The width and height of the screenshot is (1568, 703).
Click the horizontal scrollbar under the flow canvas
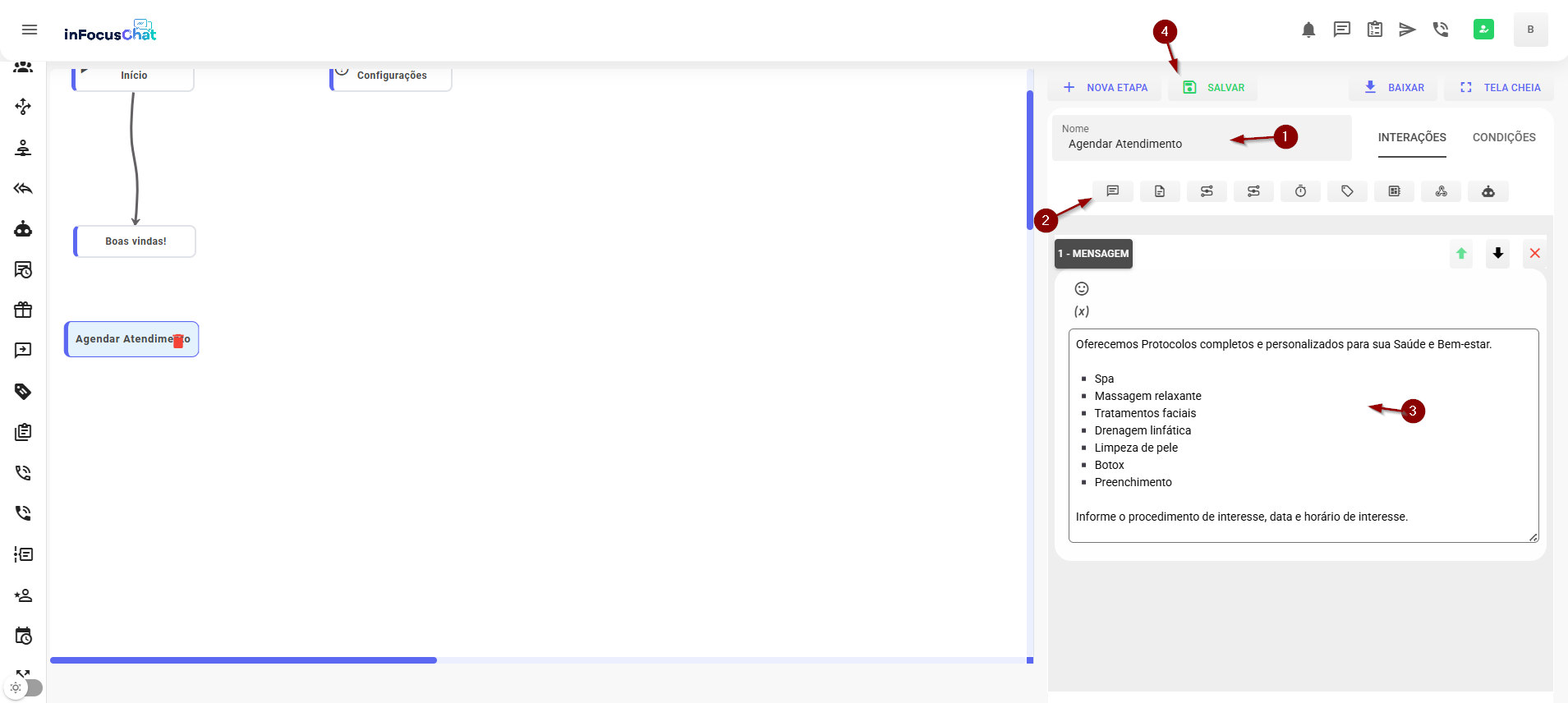click(x=244, y=660)
